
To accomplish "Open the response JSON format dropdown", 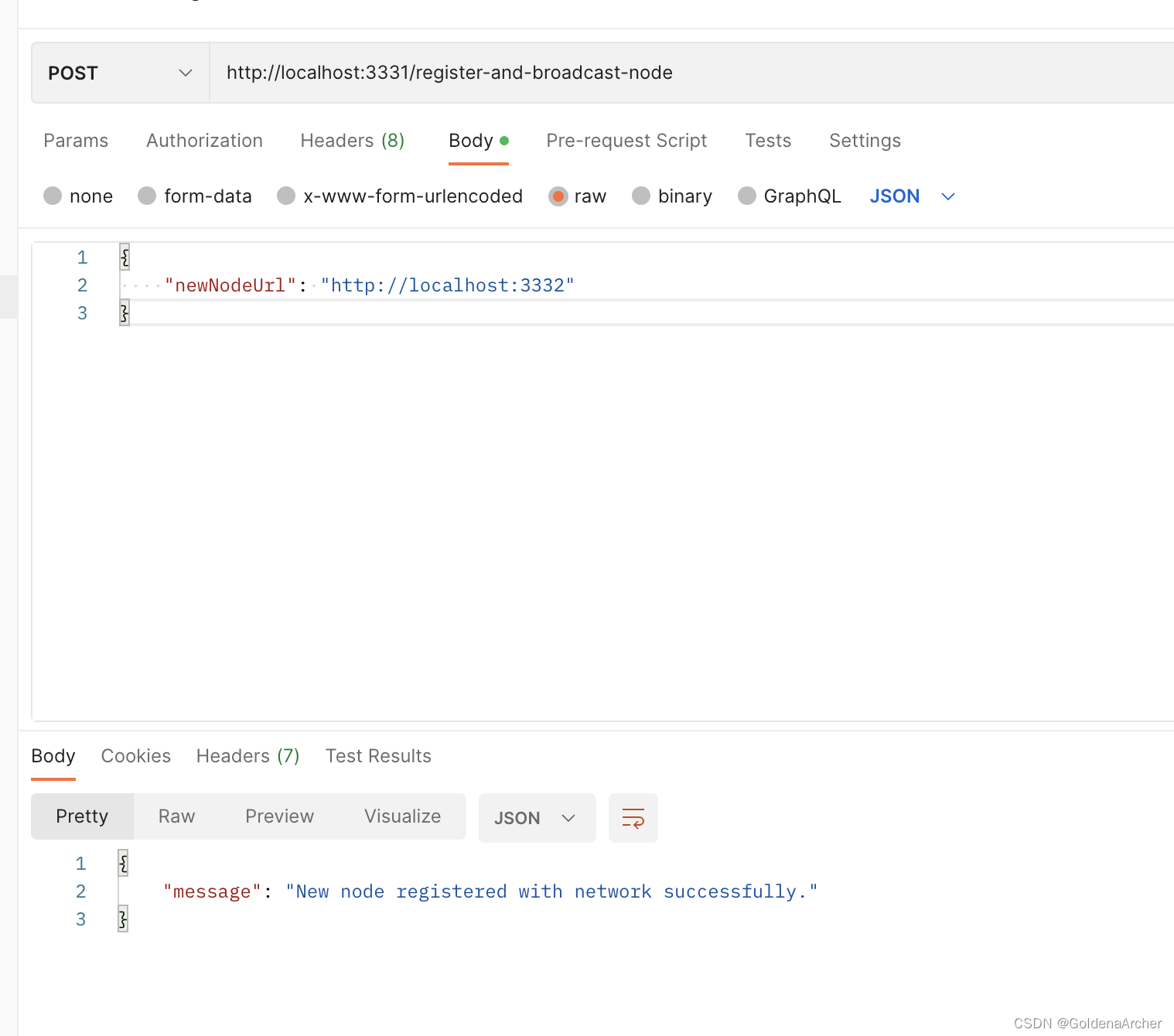I will pos(537,818).
